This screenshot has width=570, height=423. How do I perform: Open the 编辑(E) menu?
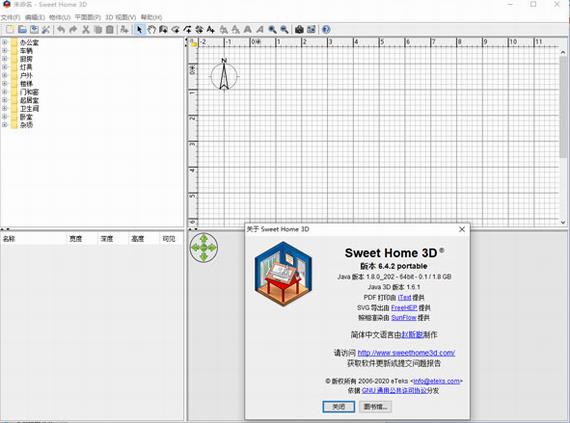[35, 17]
